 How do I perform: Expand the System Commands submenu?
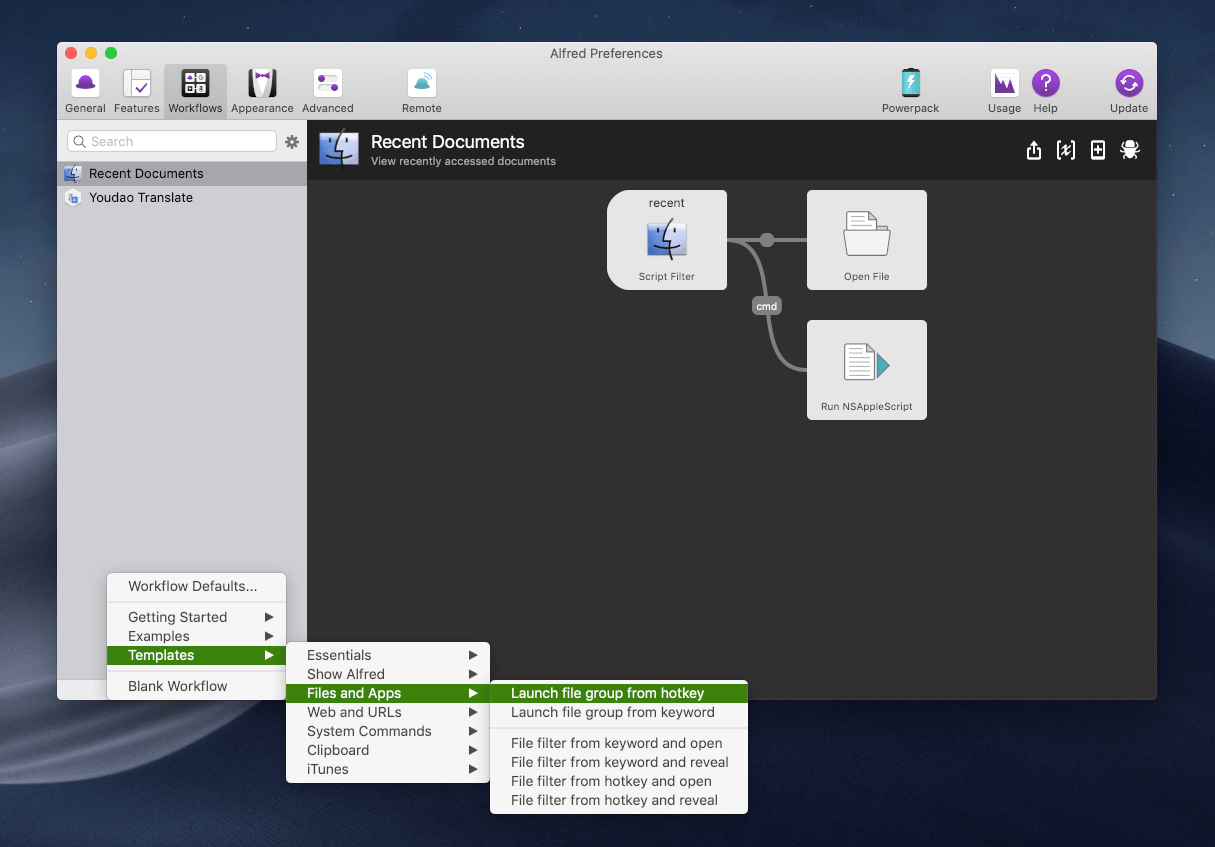pos(388,731)
